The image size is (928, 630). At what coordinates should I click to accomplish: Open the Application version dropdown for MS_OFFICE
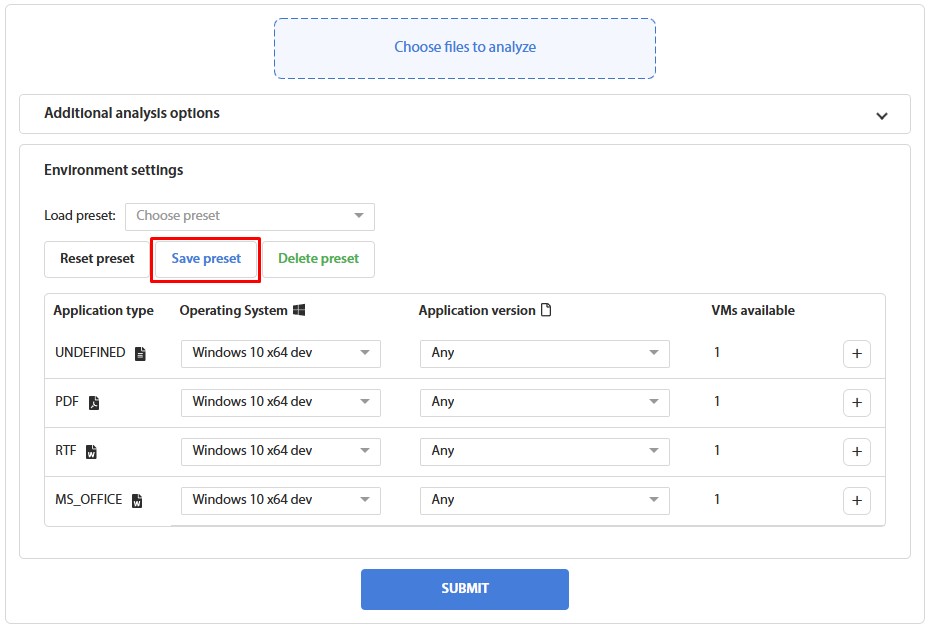point(544,500)
